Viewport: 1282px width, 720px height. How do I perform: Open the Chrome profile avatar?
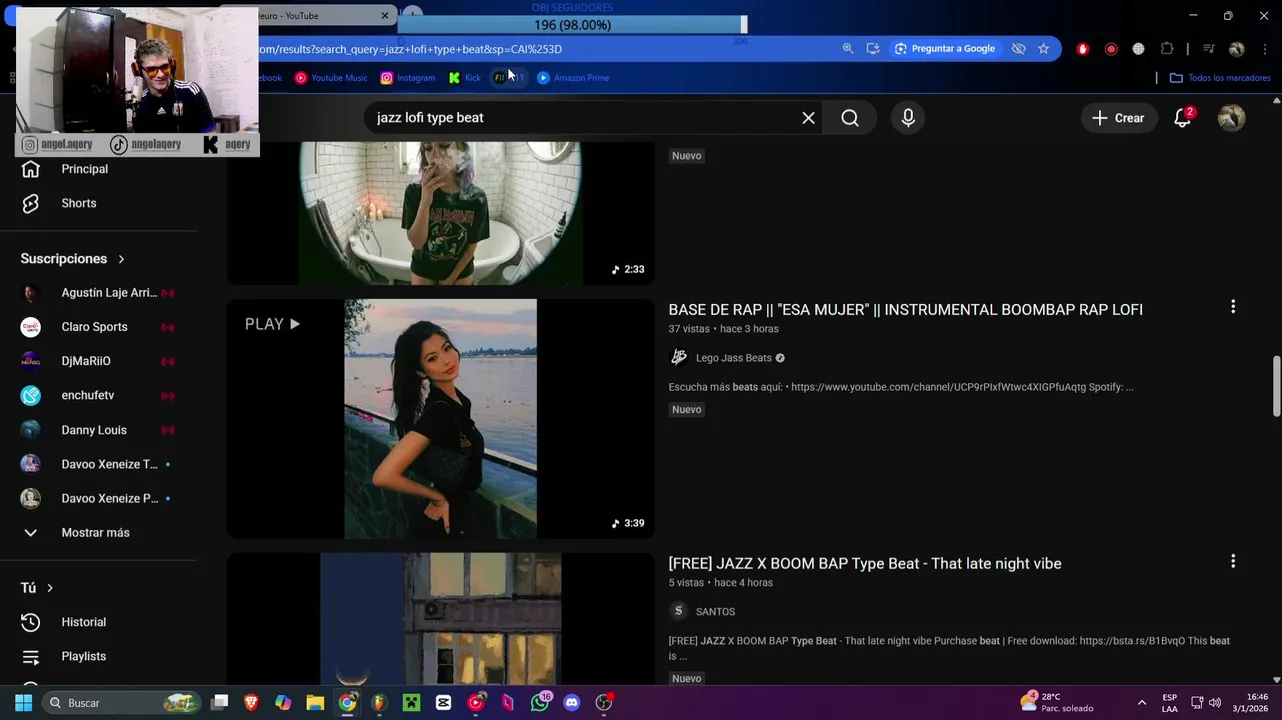[1237, 49]
